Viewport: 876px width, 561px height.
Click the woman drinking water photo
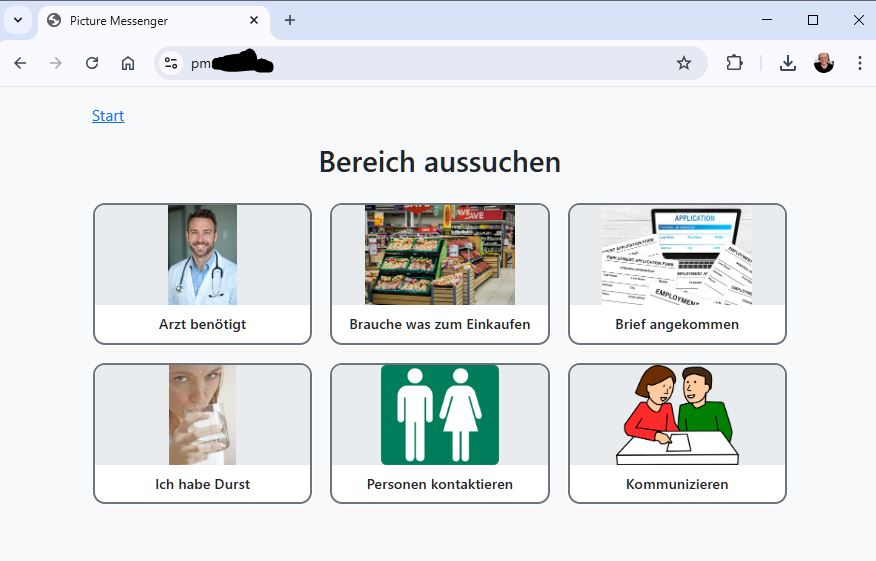[x=202, y=415]
